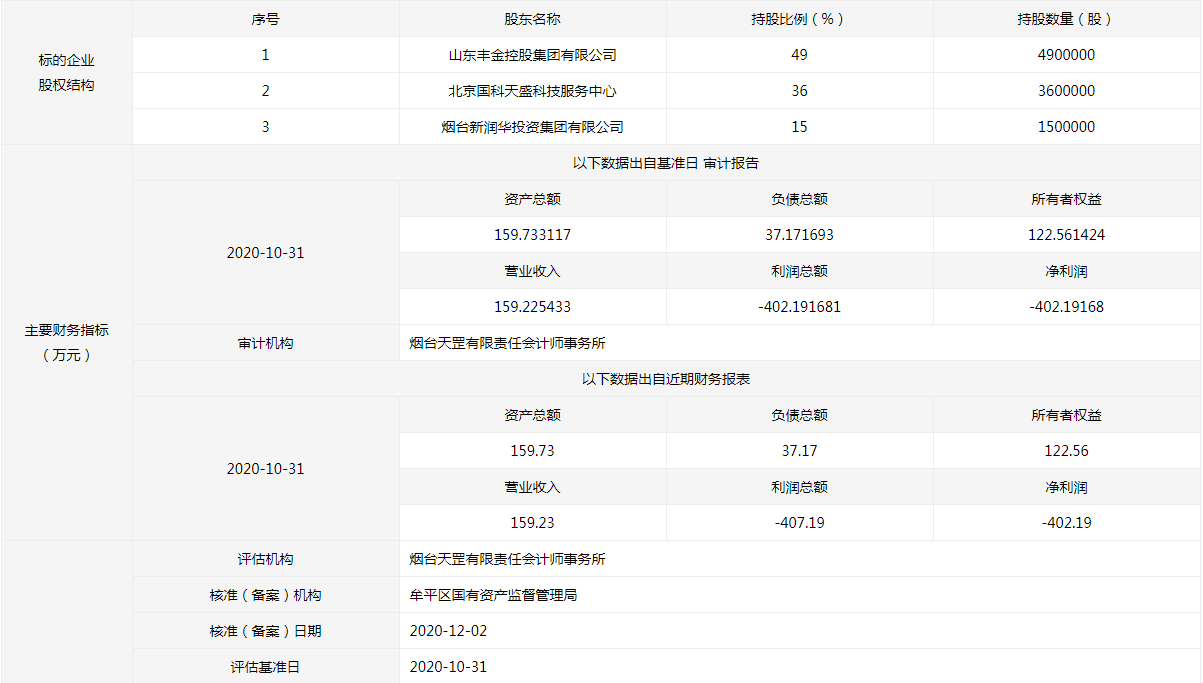The image size is (1203, 683).
Task: Select 营业收入 label above 159.225433
Action: click(532, 271)
